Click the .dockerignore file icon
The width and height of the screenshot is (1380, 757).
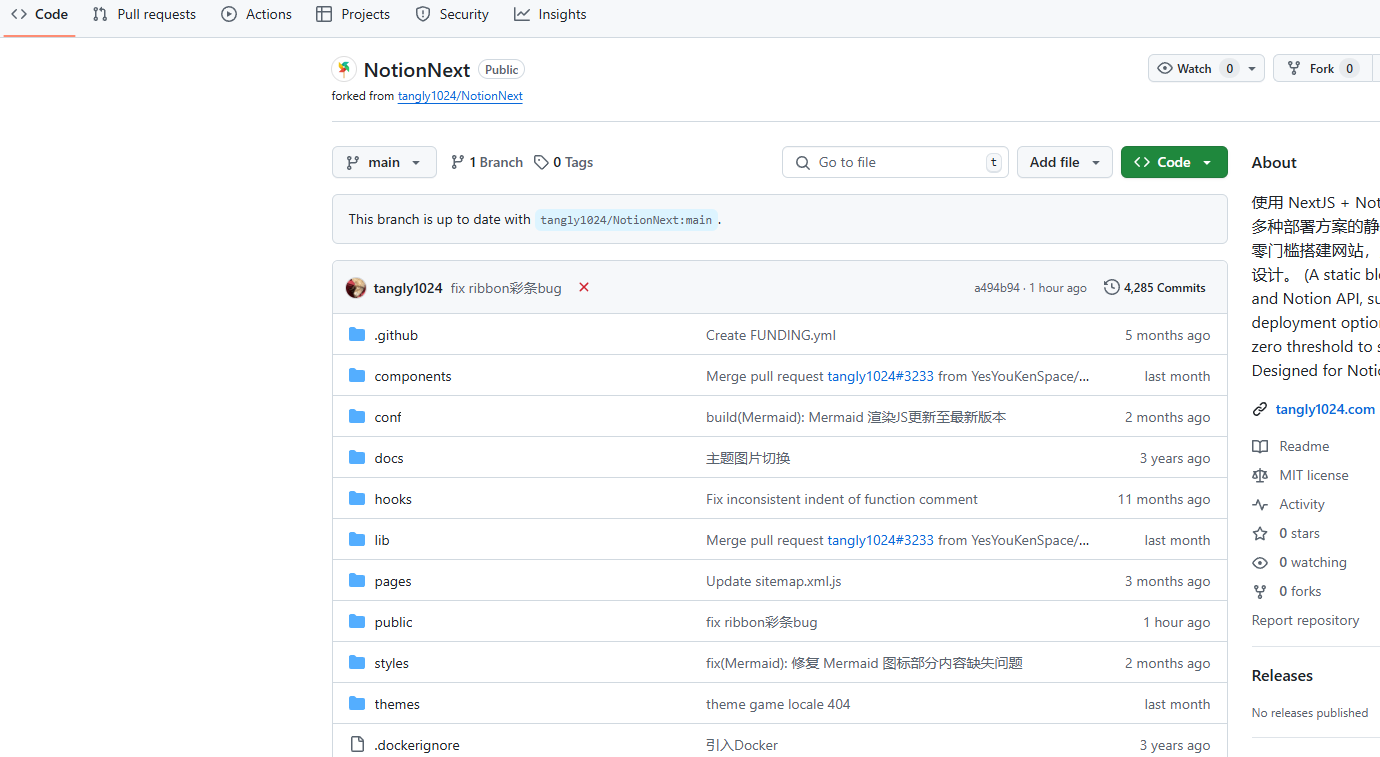pyautogui.click(x=357, y=745)
